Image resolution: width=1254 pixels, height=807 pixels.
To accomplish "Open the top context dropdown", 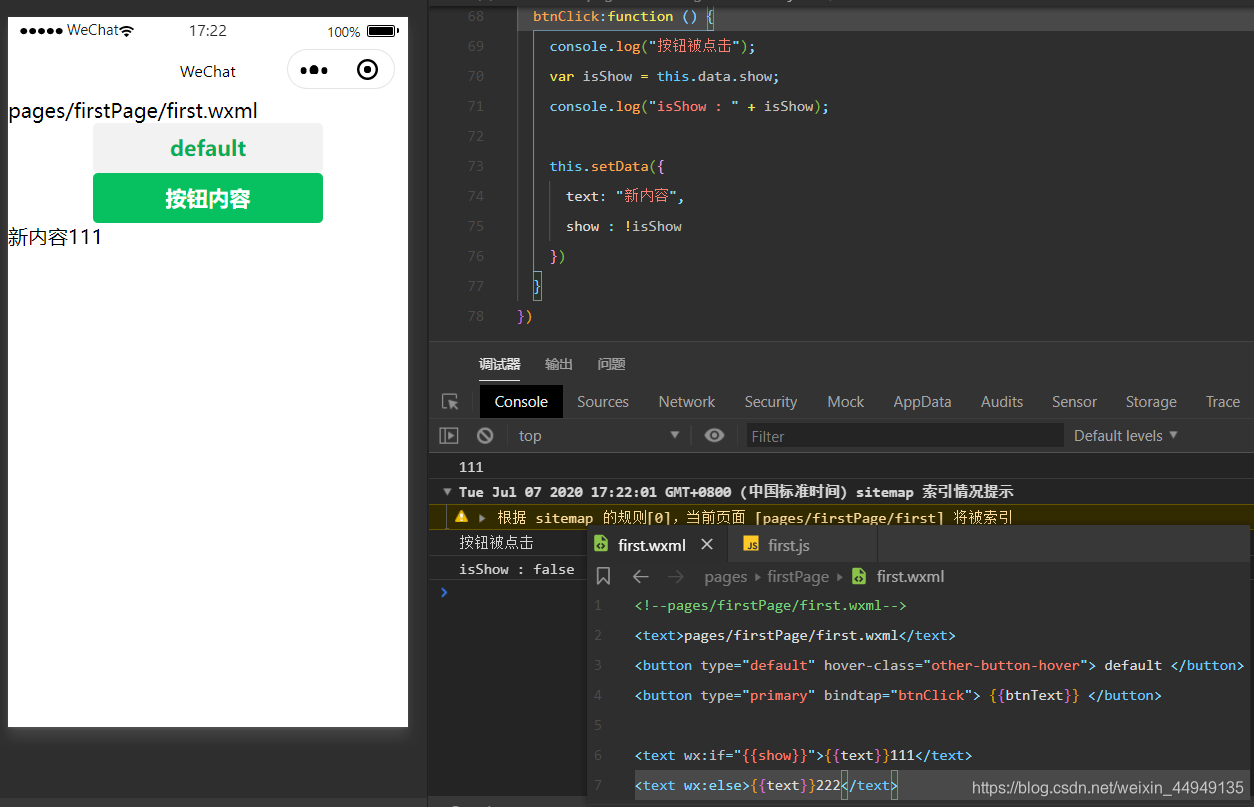I will 598,436.
